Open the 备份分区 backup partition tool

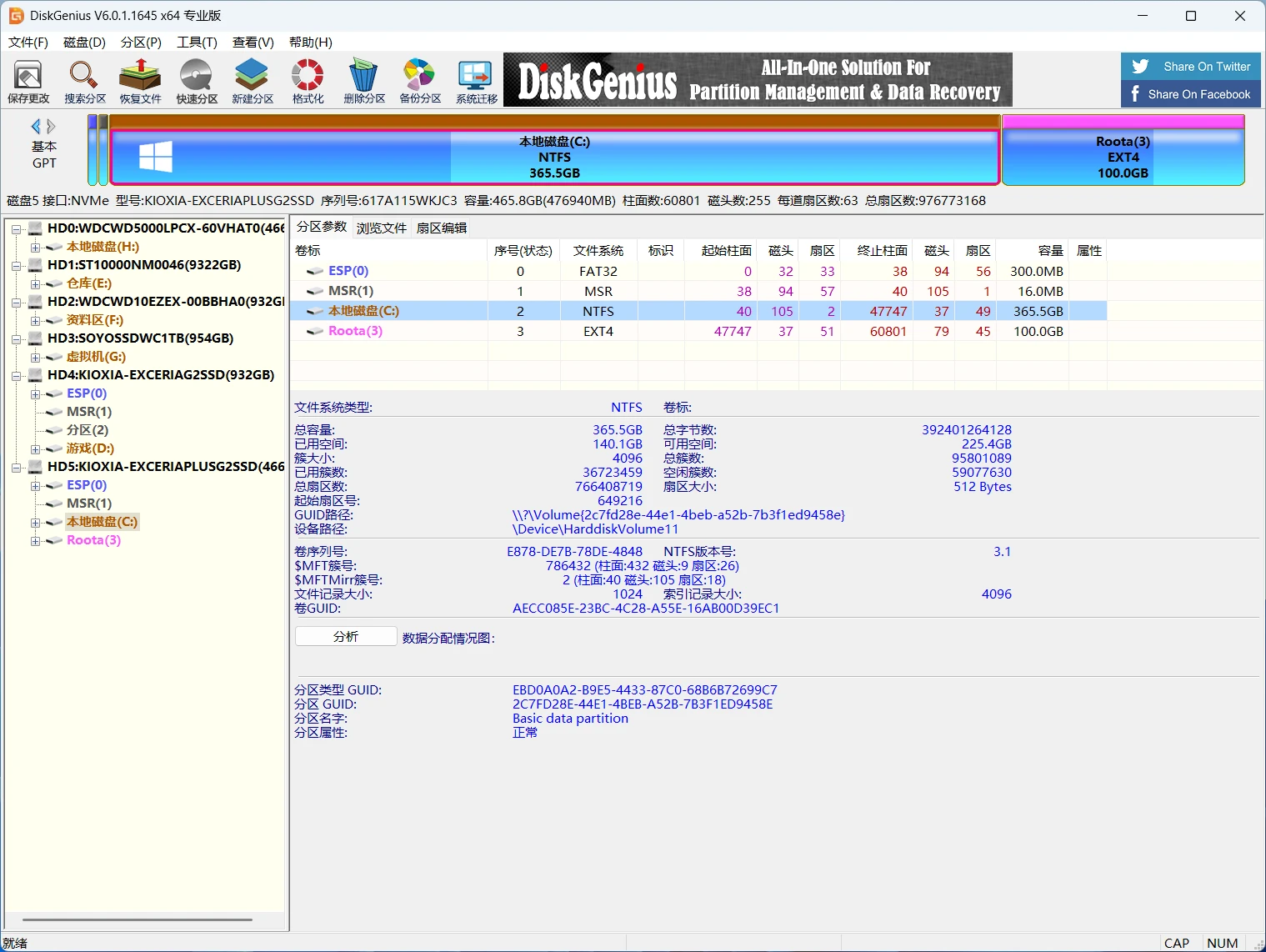pyautogui.click(x=419, y=82)
